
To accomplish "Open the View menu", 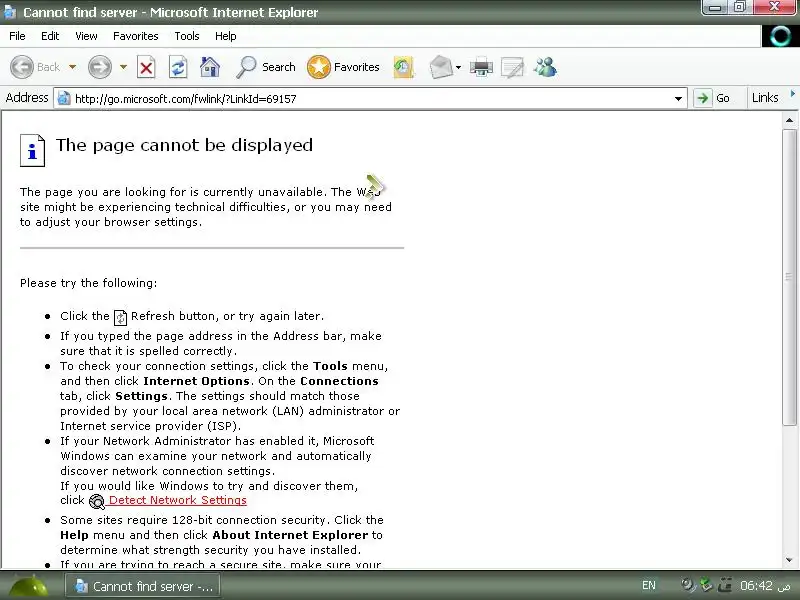I will coord(86,36).
